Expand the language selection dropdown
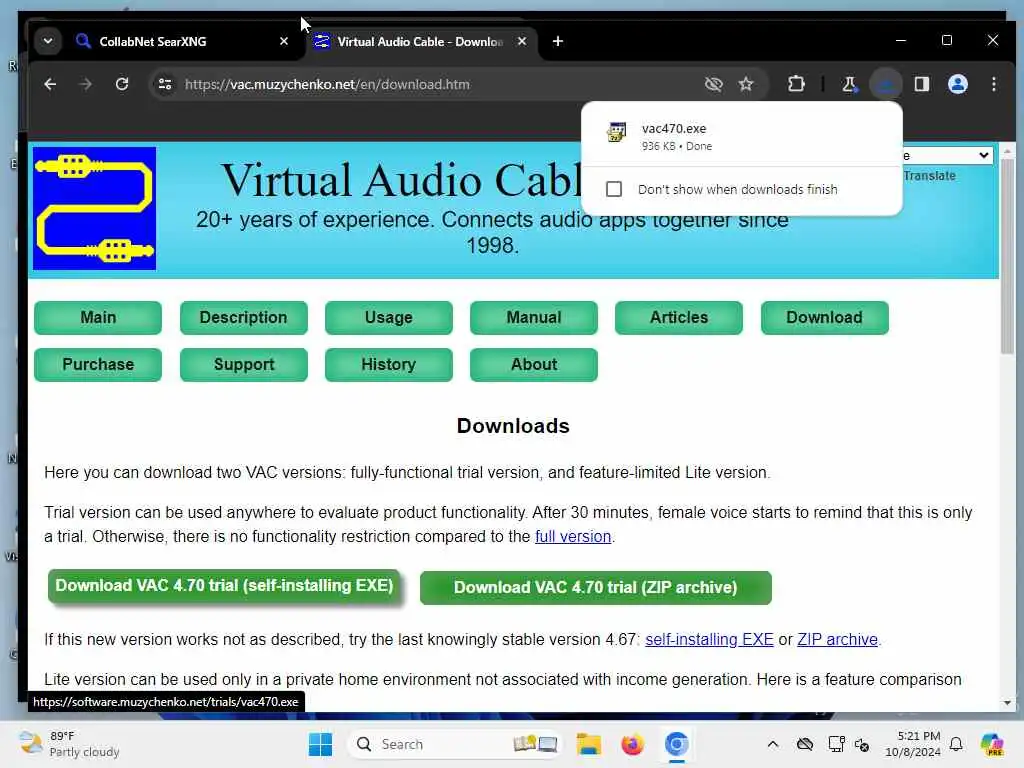This screenshot has height=768, width=1024. click(x=948, y=155)
